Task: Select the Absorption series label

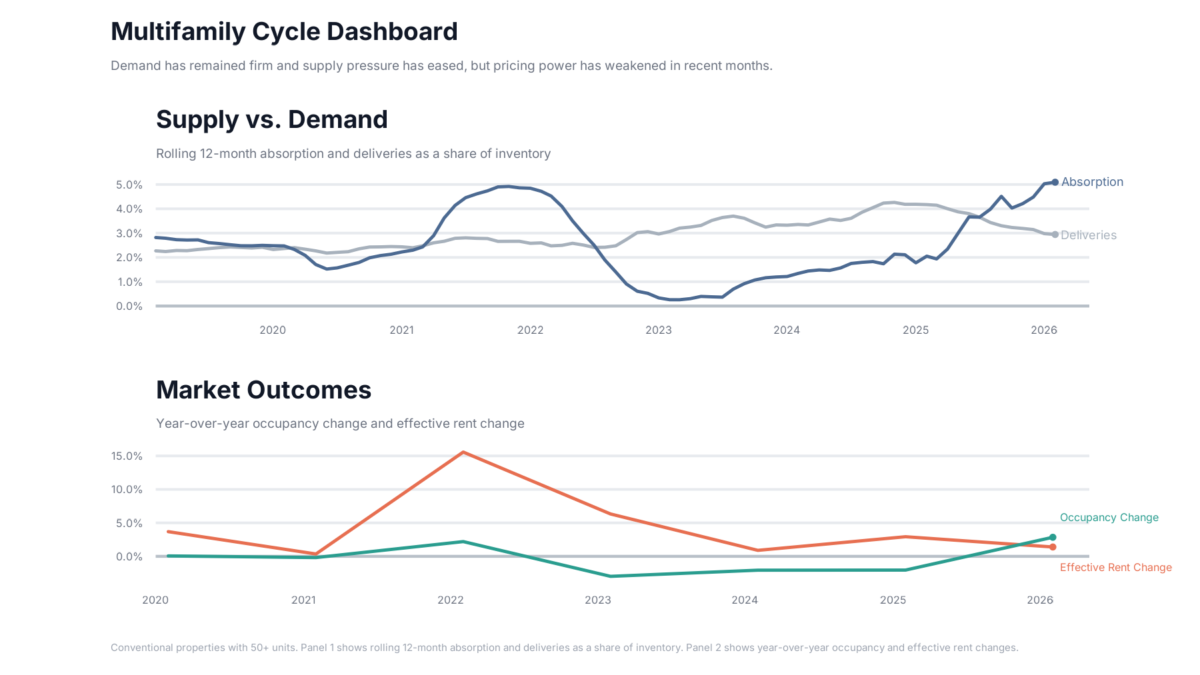Action: (x=1092, y=182)
